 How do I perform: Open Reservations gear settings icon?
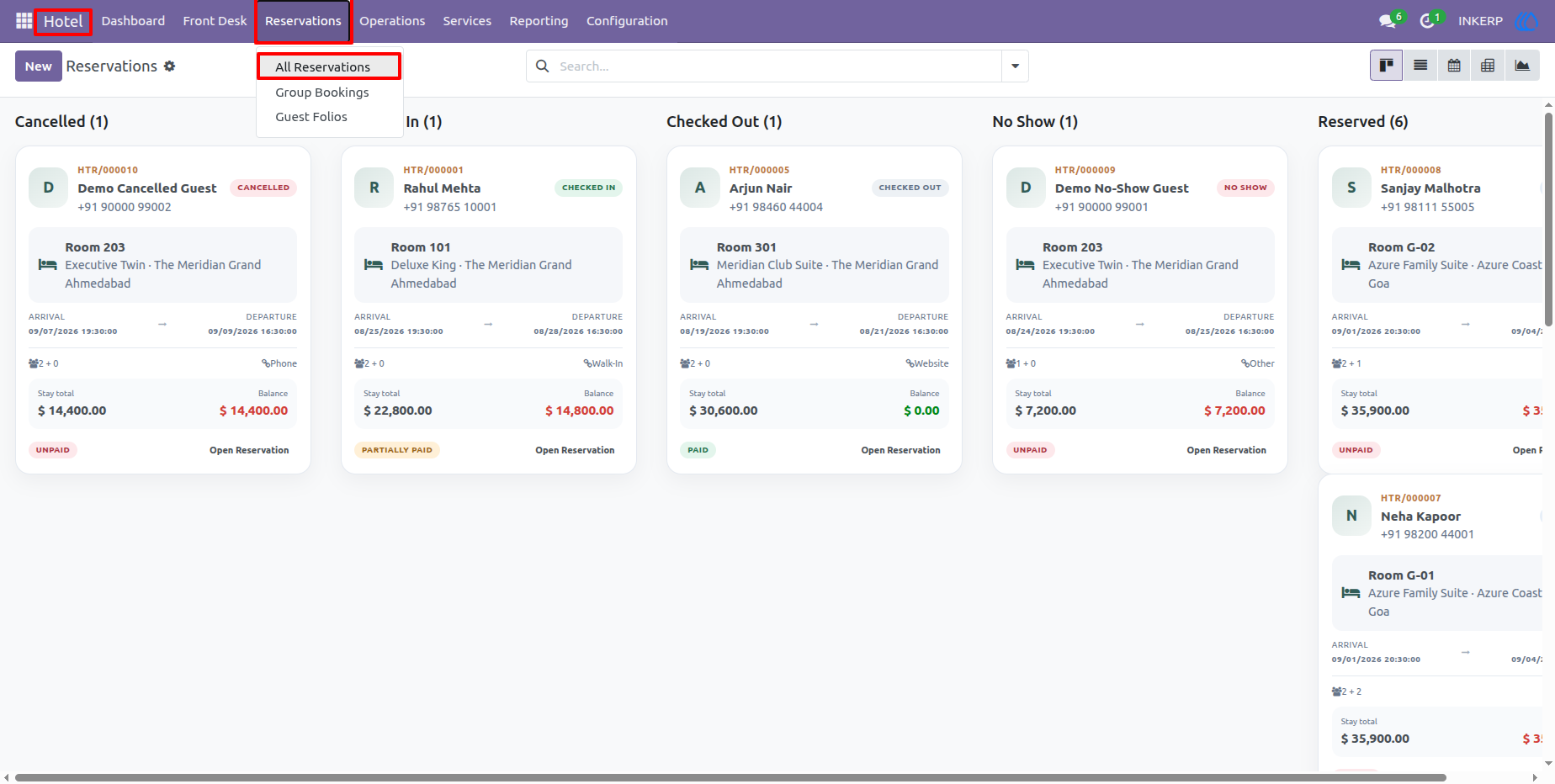170,66
